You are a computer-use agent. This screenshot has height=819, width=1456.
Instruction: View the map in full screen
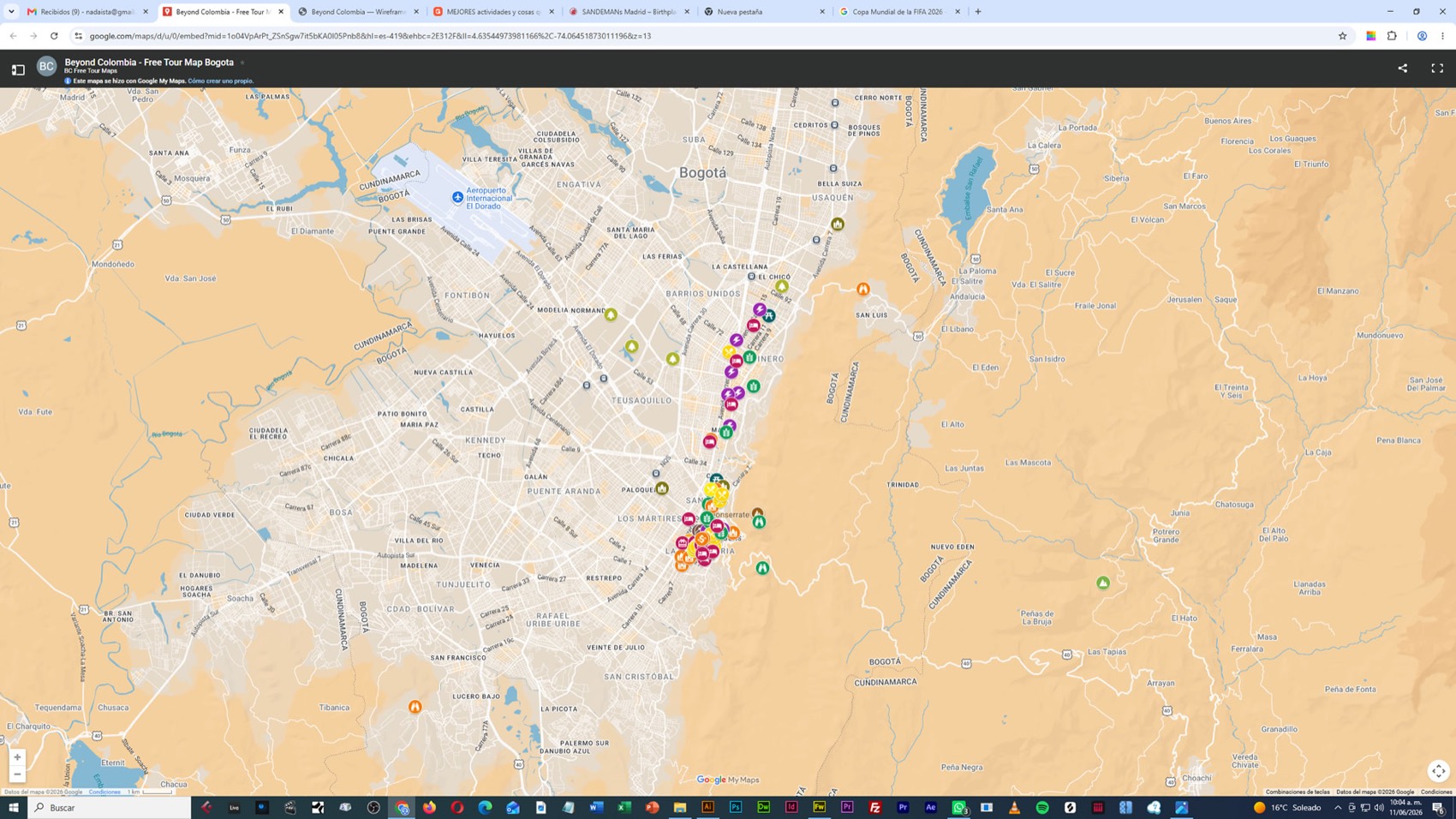[1437, 69]
